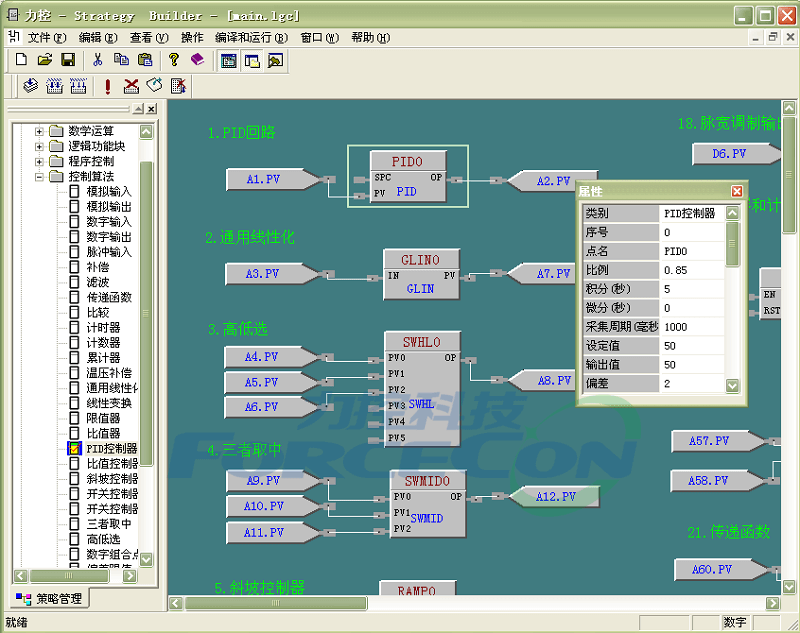The image size is (800, 633).
Task: Click the Cut scissors icon
Action: click(98, 60)
